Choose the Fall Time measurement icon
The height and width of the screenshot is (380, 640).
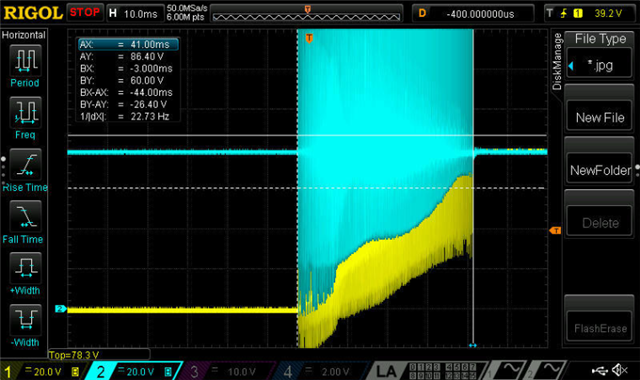tap(25, 216)
